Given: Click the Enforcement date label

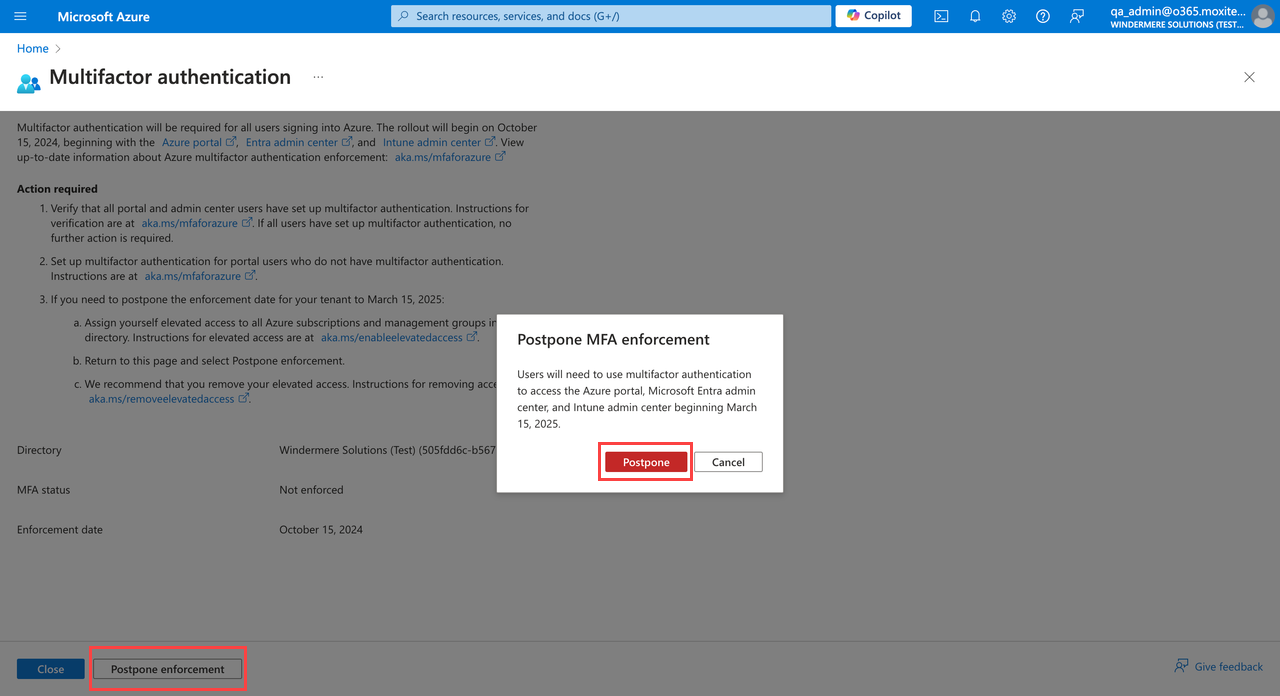Looking at the screenshot, I should [x=60, y=530].
